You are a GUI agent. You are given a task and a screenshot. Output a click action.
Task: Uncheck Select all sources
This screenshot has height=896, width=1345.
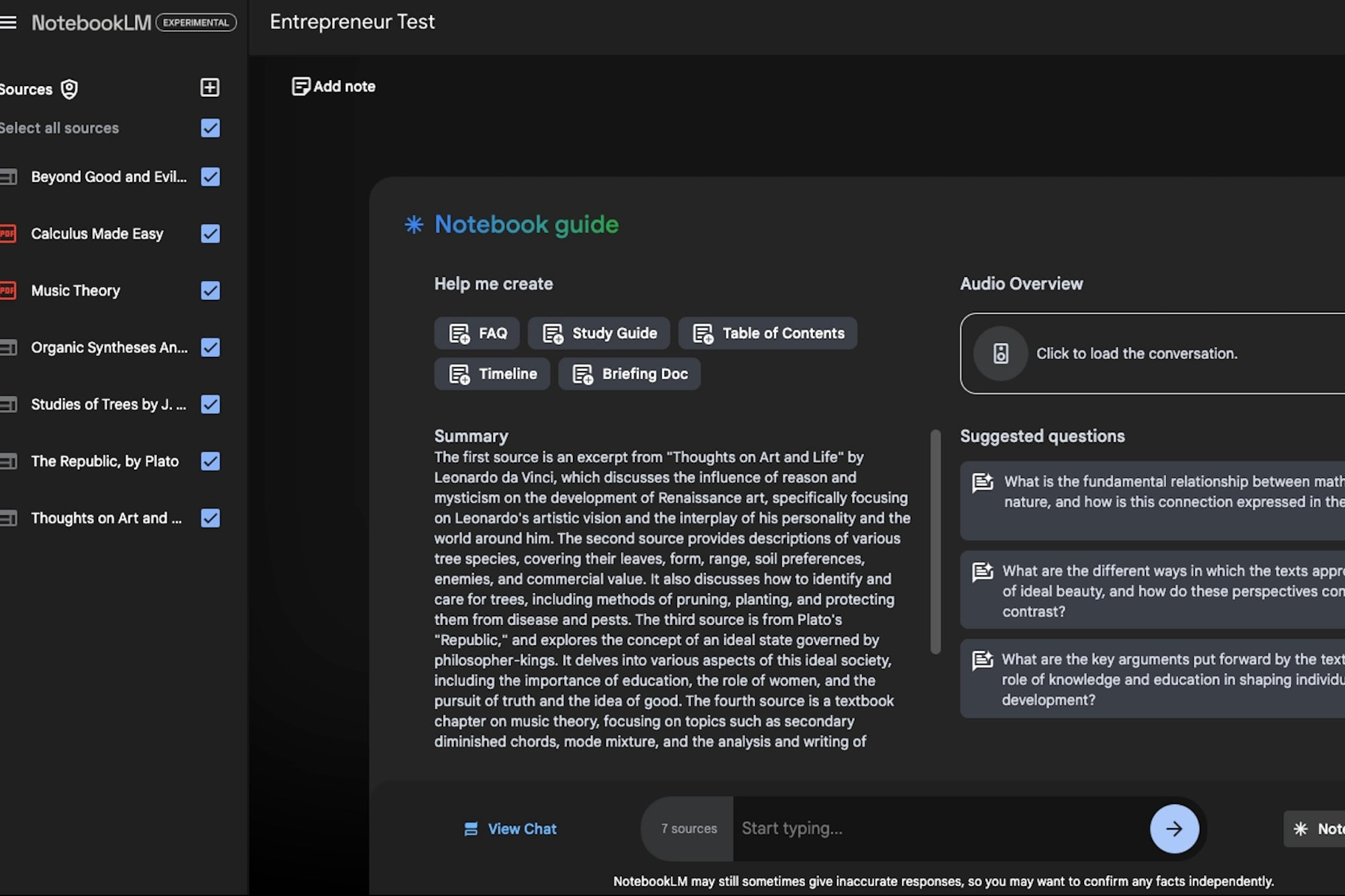click(x=210, y=128)
